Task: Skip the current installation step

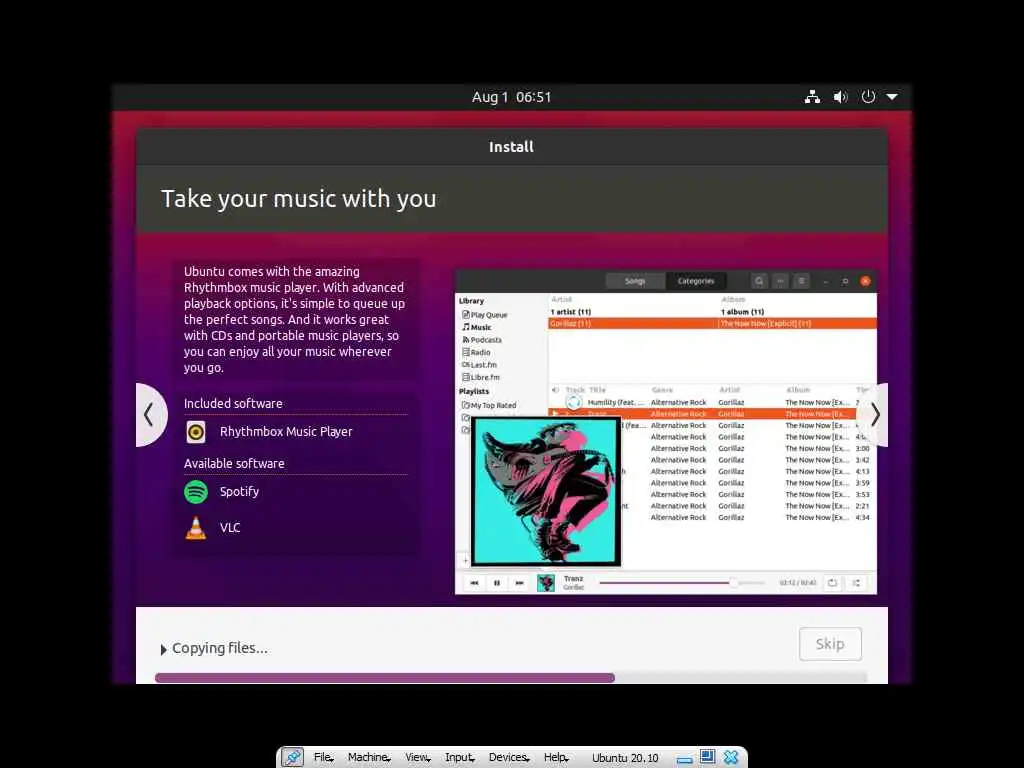Action: click(x=830, y=644)
